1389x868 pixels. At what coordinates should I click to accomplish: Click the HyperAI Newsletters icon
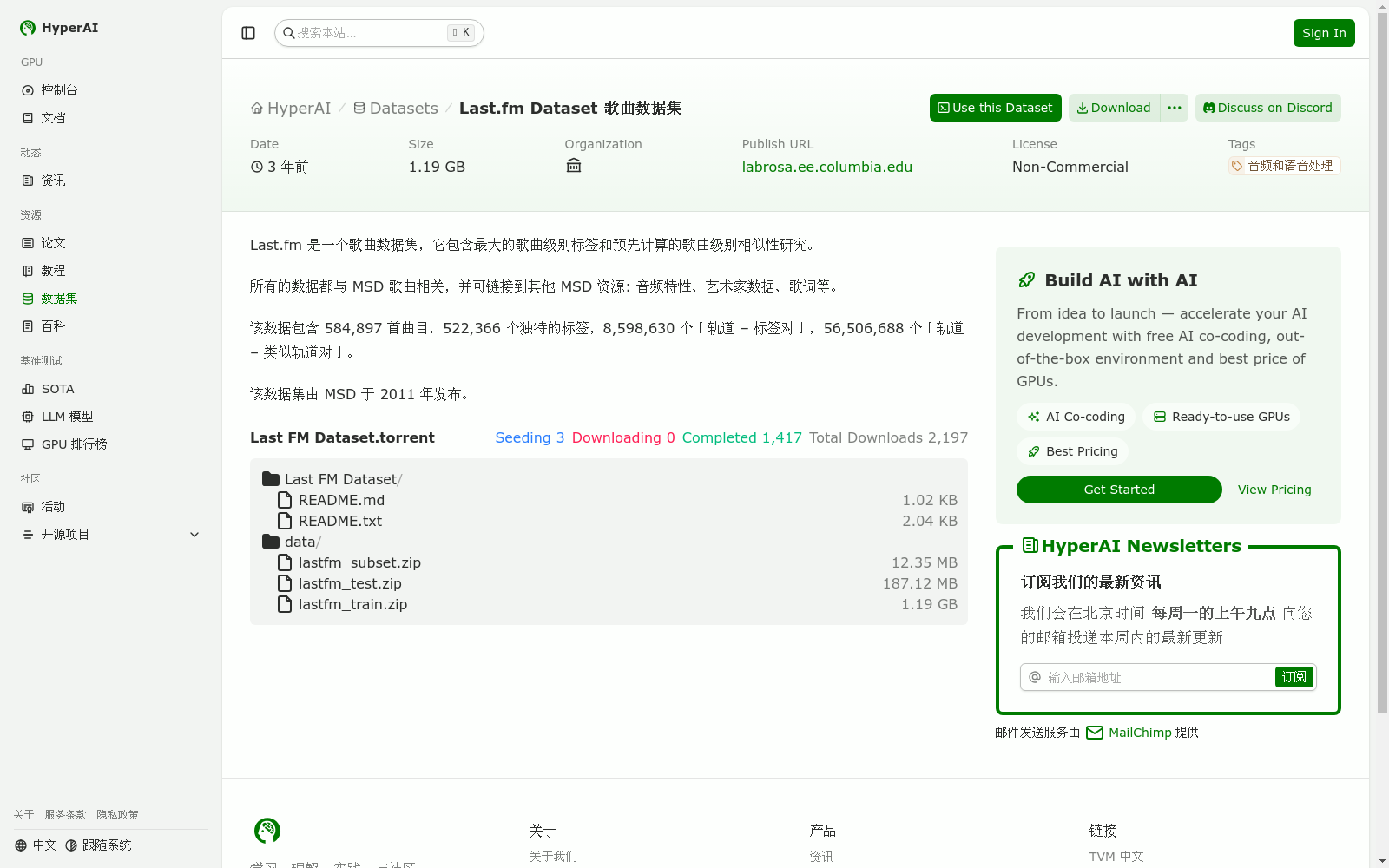pyautogui.click(x=1030, y=545)
